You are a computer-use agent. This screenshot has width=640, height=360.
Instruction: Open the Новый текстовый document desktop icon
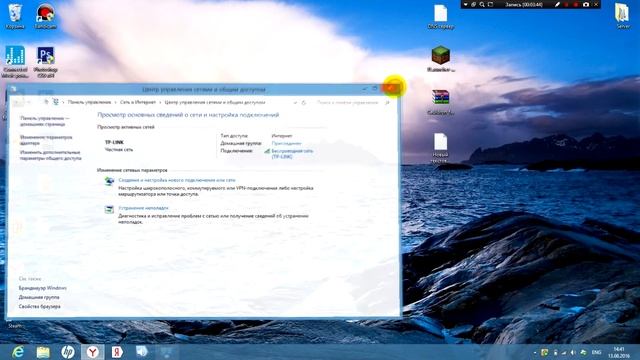pos(441,148)
